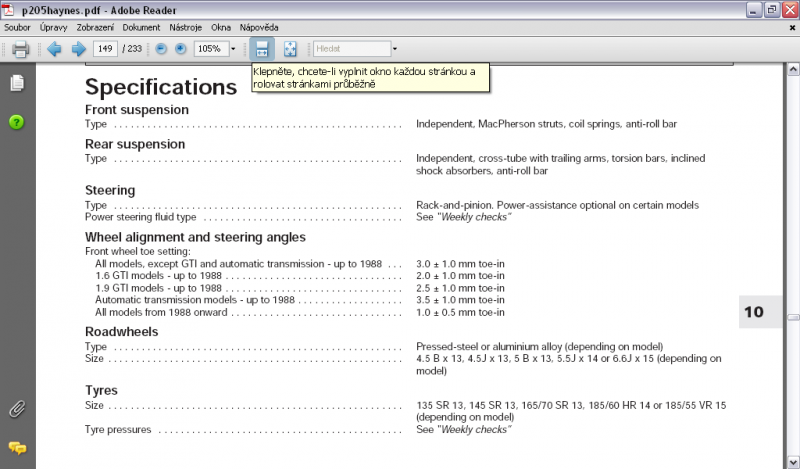
Task: Open the Comments panel icon
Action: (x=17, y=447)
